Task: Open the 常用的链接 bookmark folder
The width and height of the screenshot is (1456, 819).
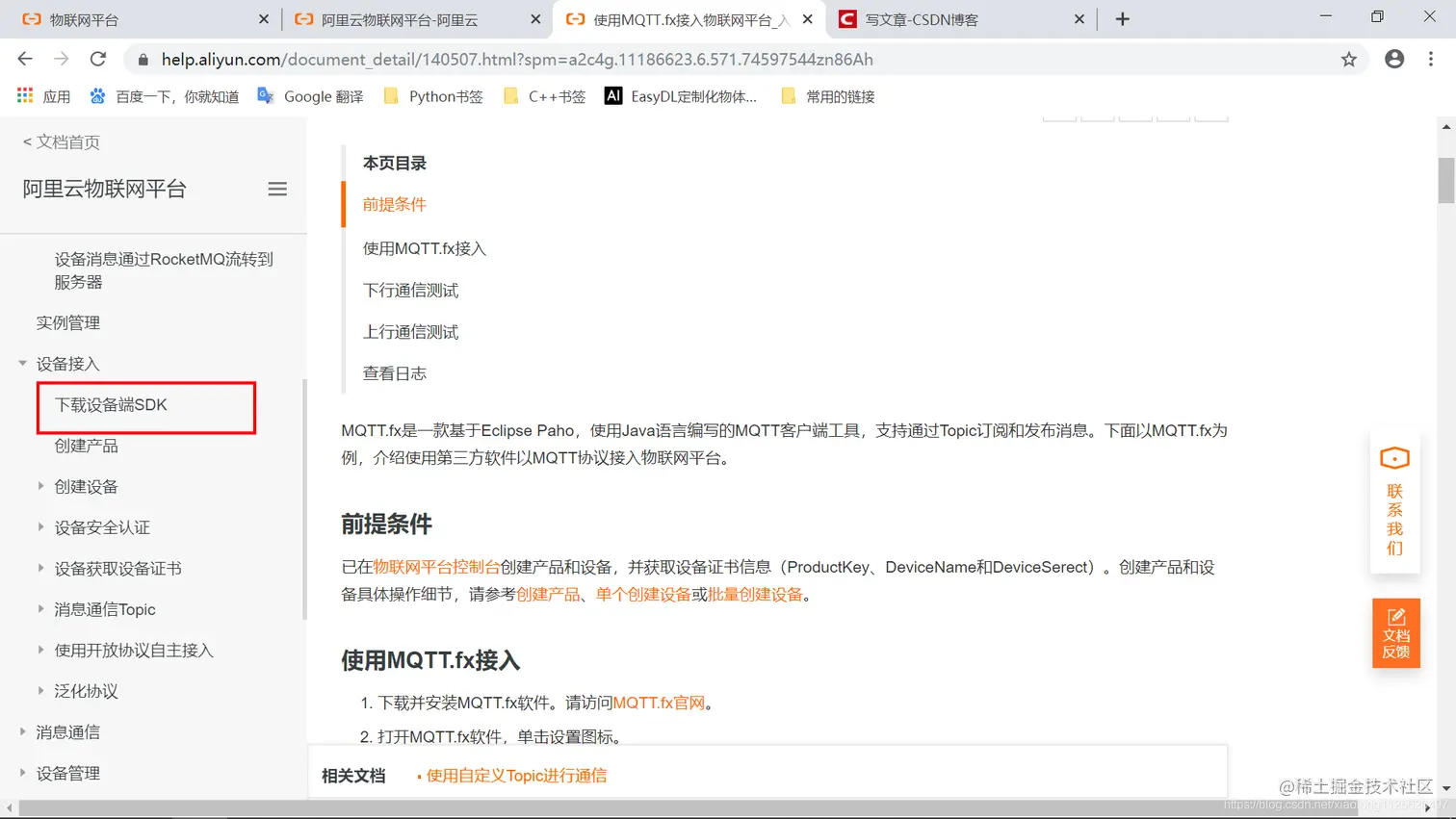Action: click(828, 96)
